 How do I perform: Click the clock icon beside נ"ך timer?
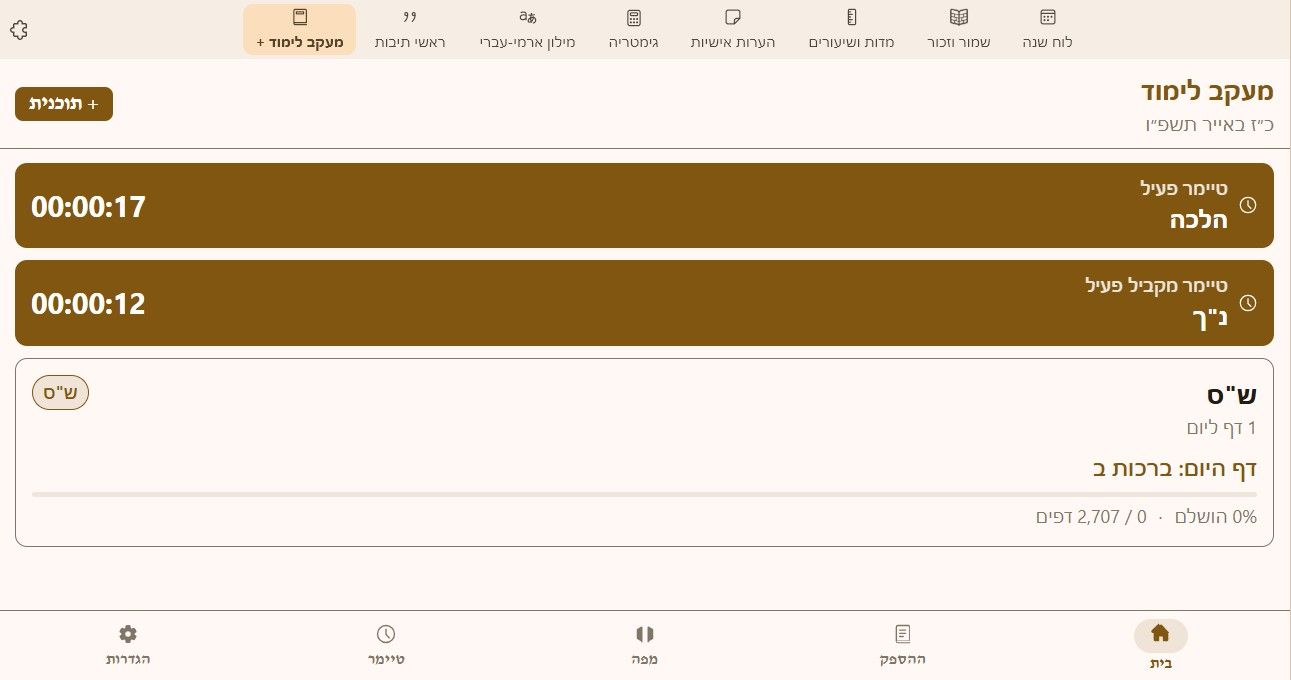click(1248, 303)
